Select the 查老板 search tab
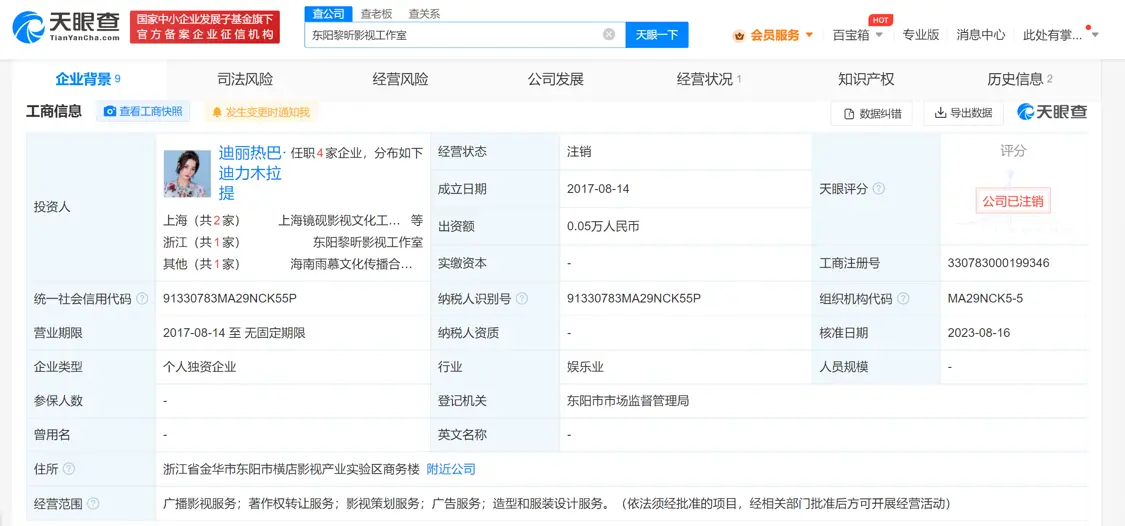 pos(376,14)
